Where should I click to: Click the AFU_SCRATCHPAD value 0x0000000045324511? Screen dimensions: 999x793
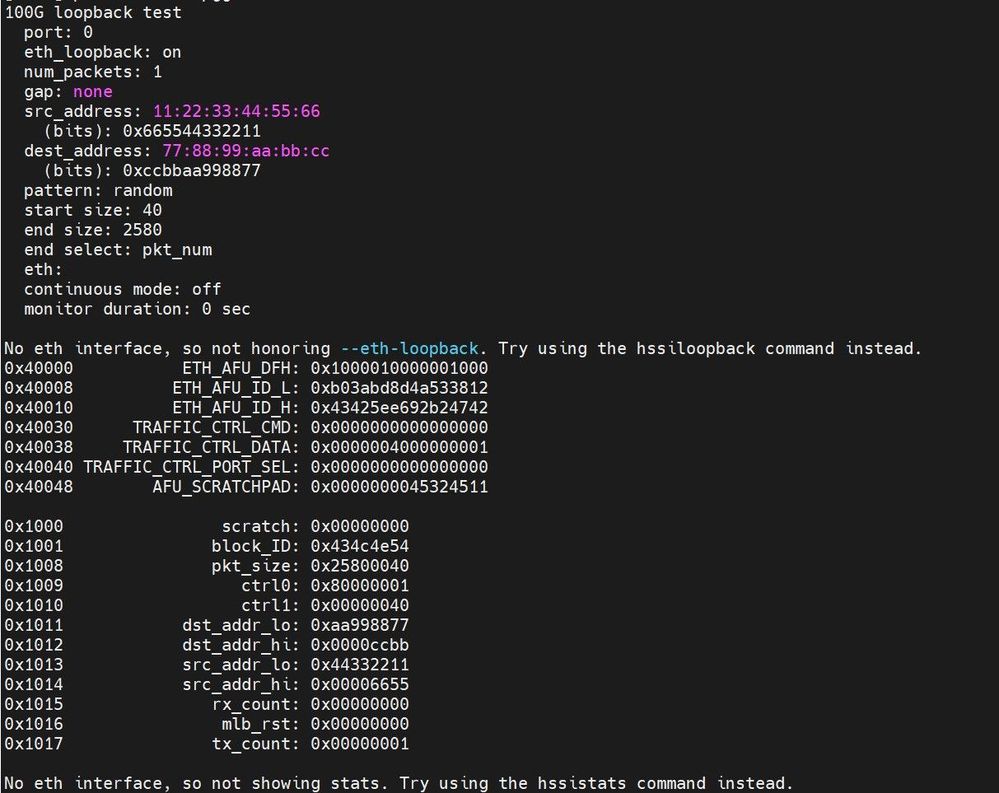point(399,487)
